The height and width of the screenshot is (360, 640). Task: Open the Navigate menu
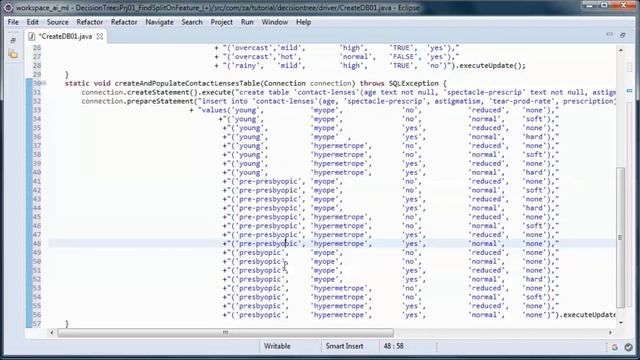(x=159, y=22)
